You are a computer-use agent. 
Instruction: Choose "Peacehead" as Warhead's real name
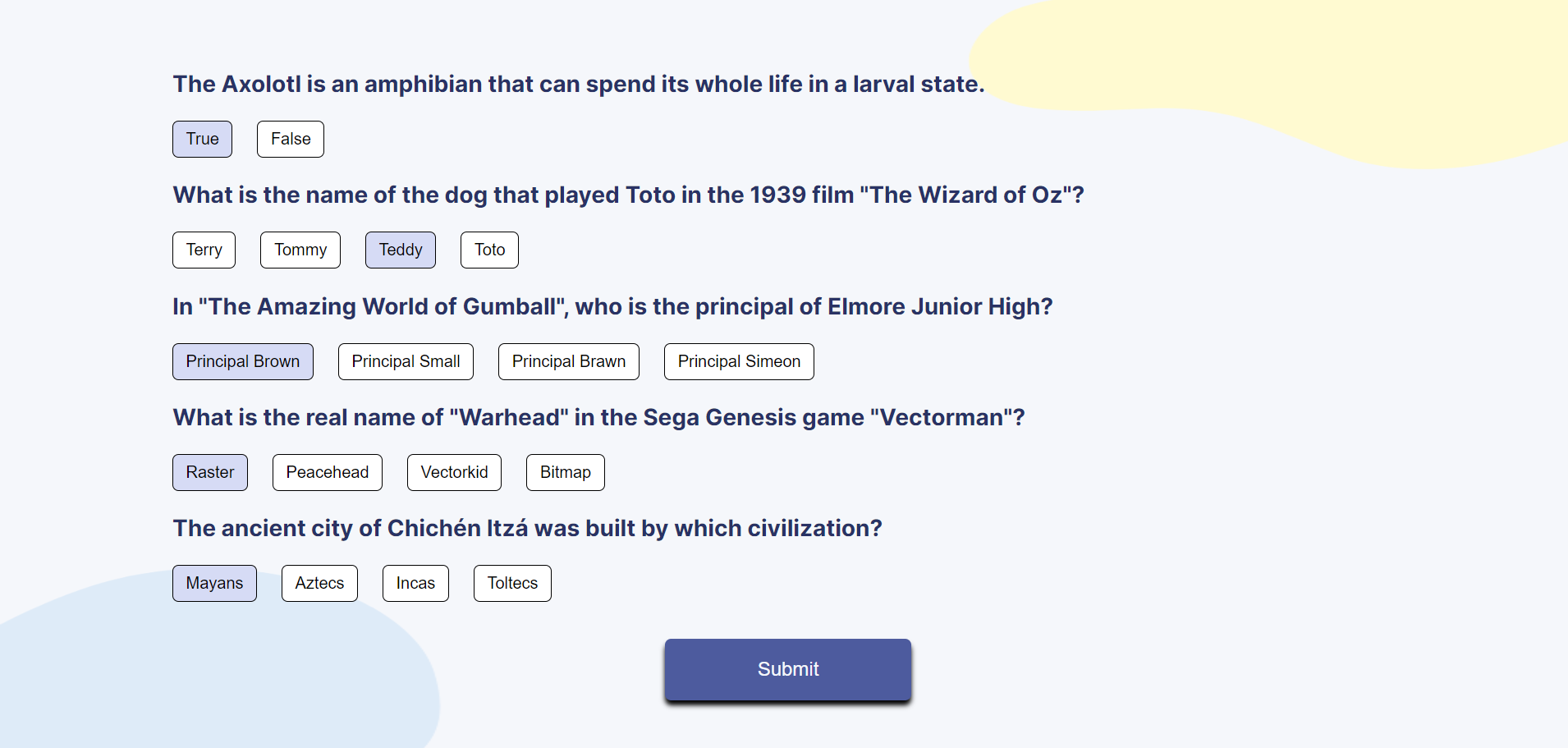tap(327, 472)
